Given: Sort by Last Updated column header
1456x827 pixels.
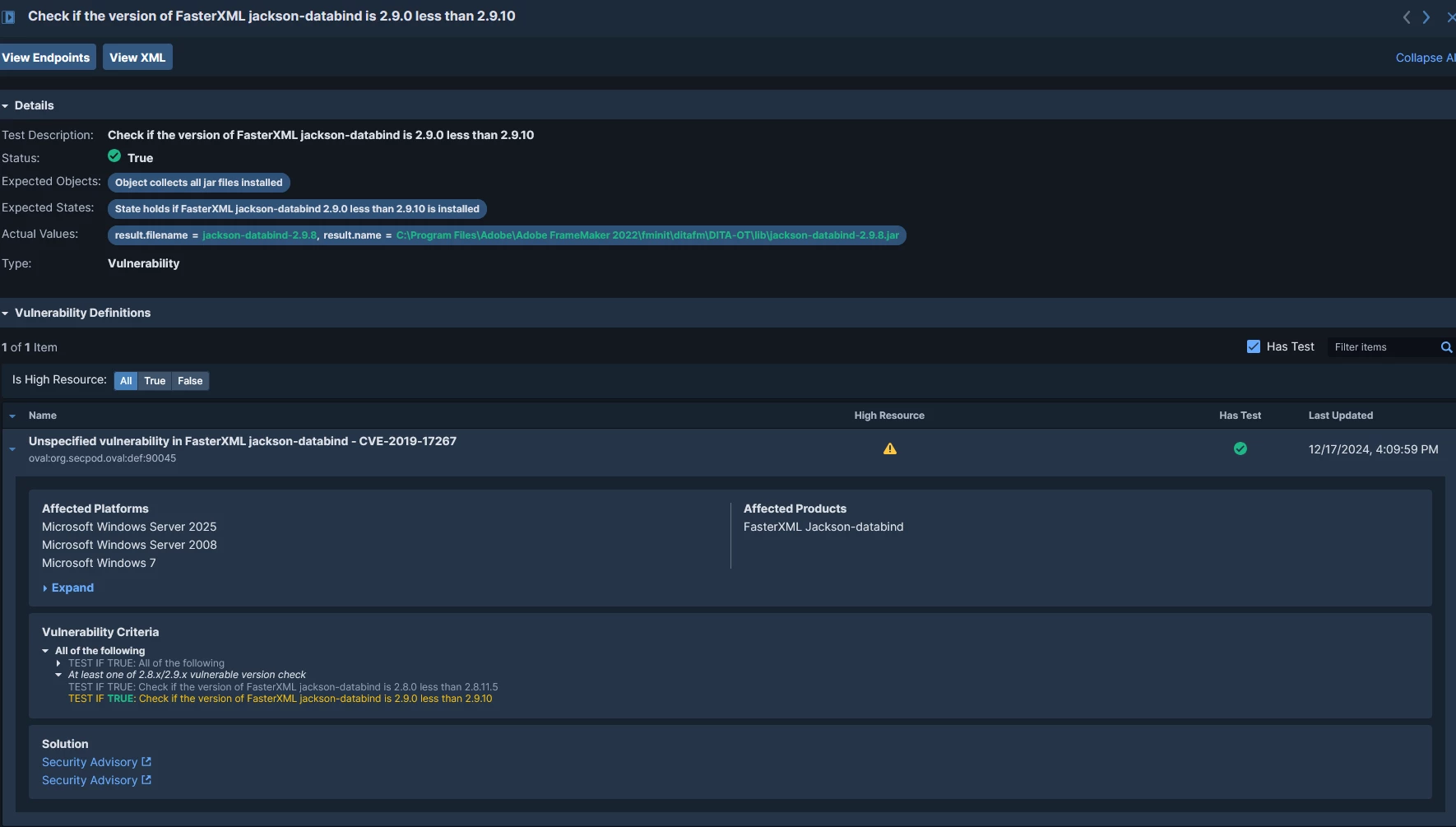Looking at the screenshot, I should (1341, 416).
